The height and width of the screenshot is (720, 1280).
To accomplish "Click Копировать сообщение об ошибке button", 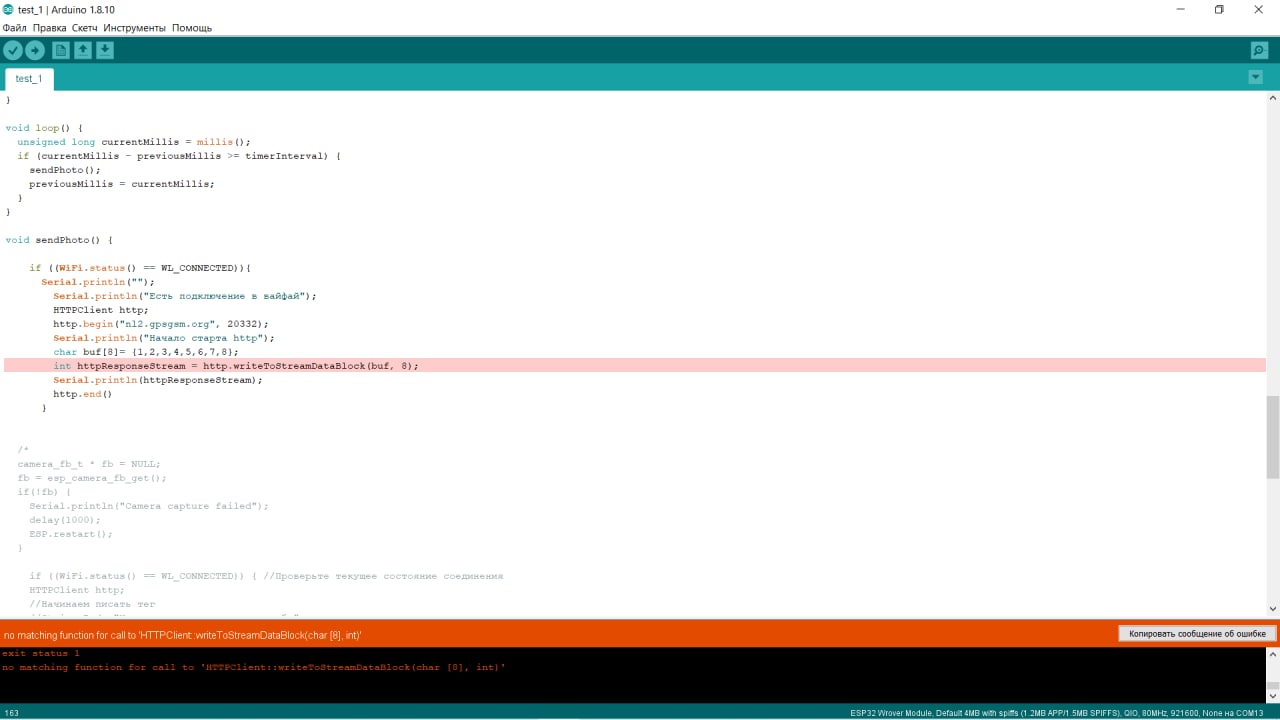I will pos(1197,633).
